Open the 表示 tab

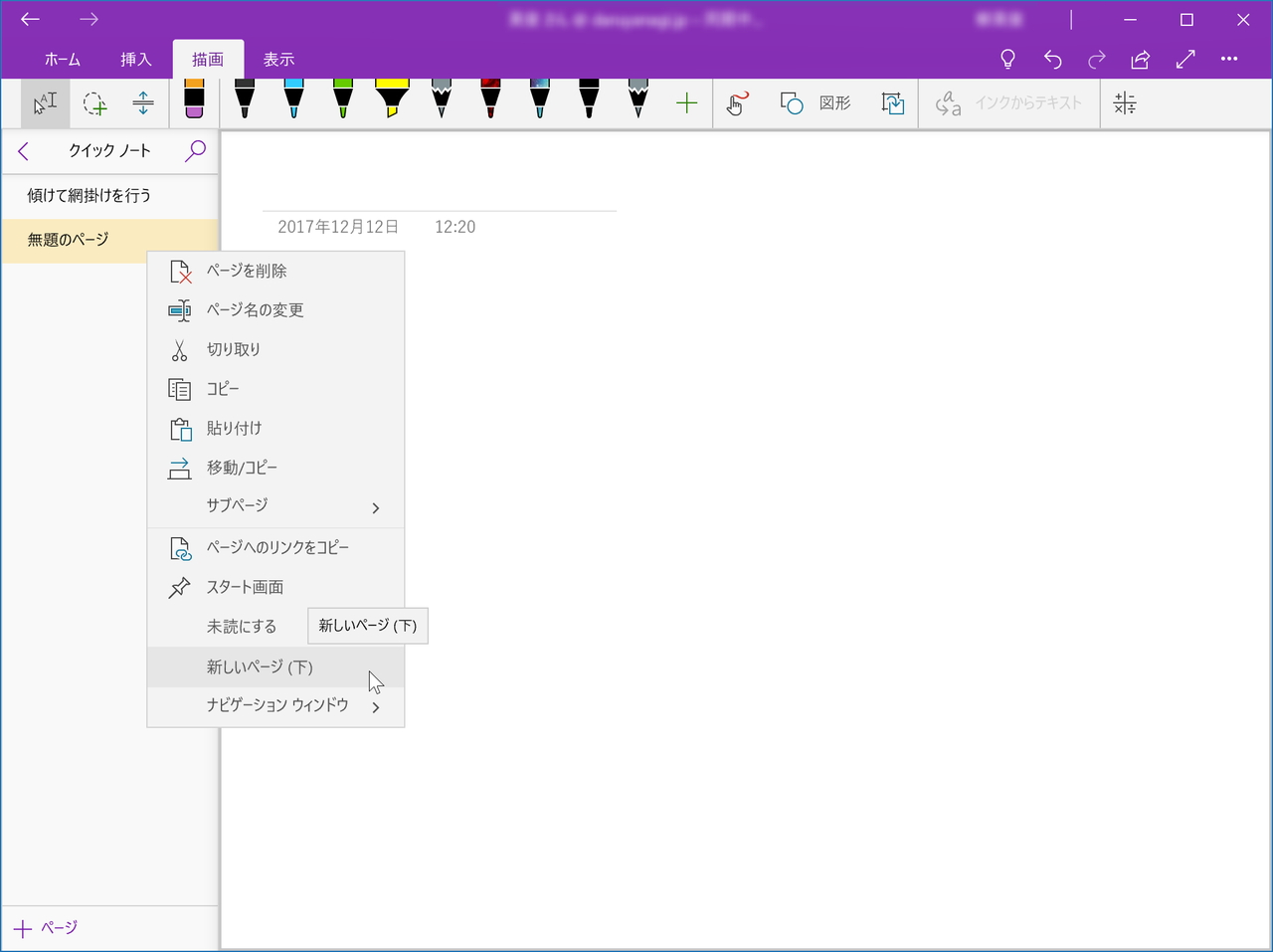click(x=279, y=60)
